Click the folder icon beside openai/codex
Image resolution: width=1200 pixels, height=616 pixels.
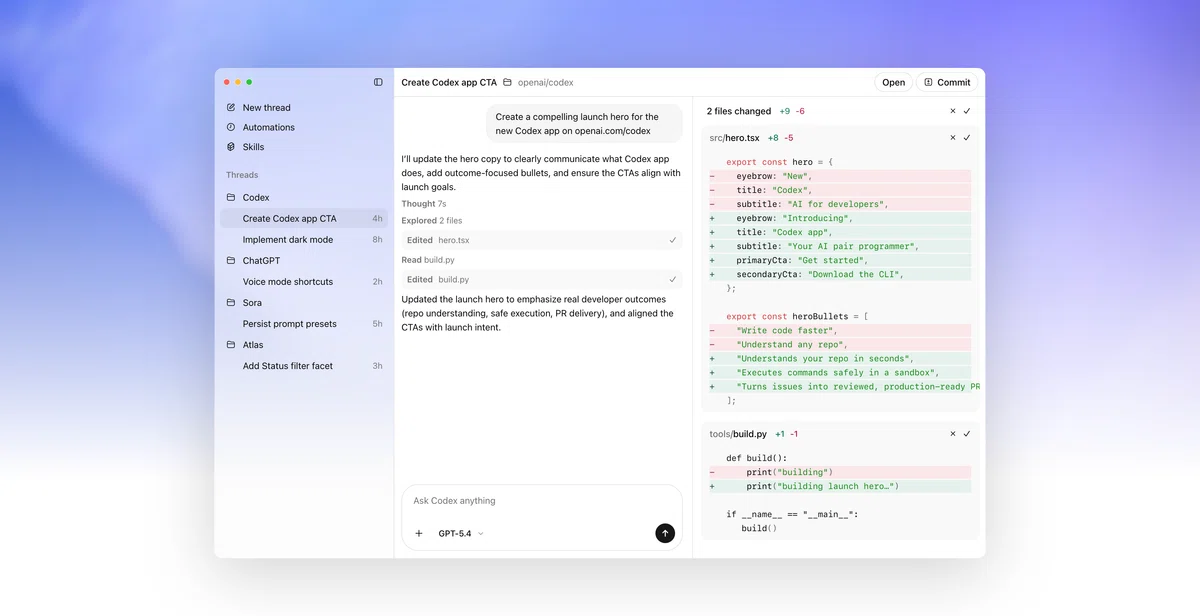point(507,82)
